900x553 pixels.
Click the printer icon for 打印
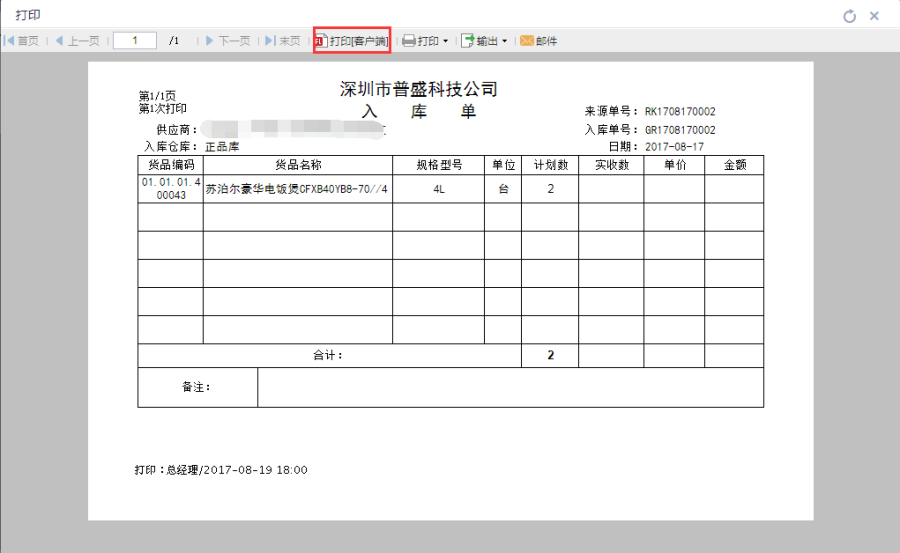(x=408, y=41)
